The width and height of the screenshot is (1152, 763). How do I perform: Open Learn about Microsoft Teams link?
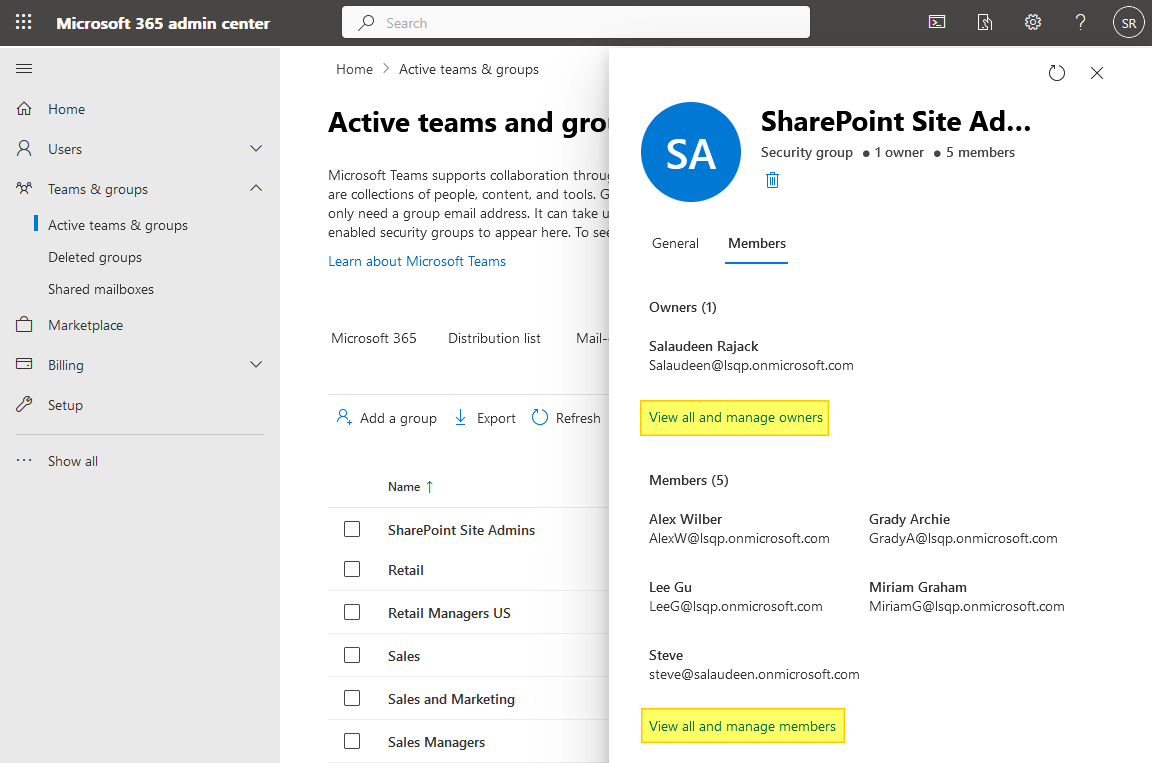(417, 260)
